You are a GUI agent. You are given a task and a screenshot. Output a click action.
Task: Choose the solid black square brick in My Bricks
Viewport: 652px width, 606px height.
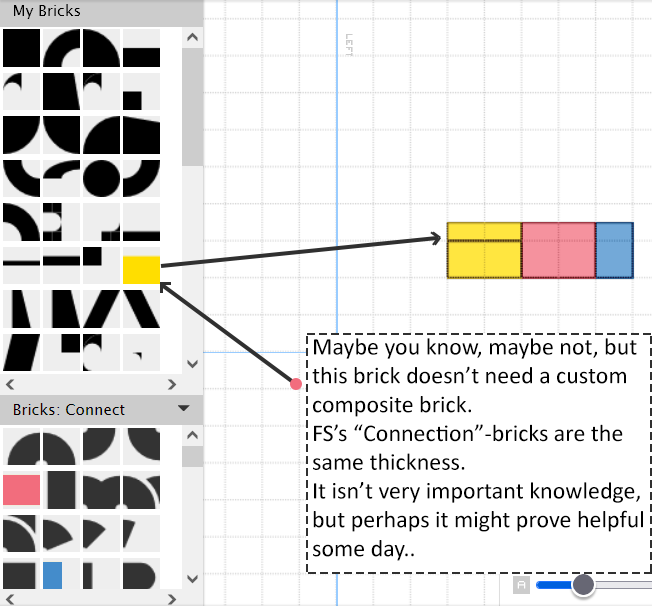point(21,48)
